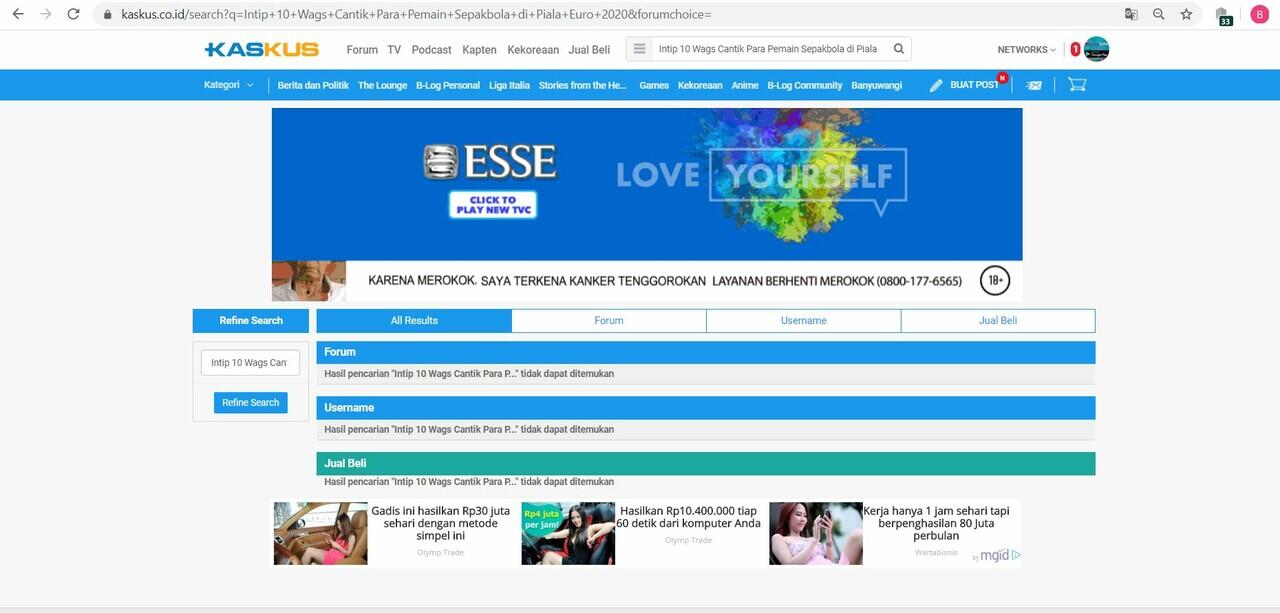Open ad 'Gadis ini hasilkan Rp30 juta'
This screenshot has width=1280, height=613.
click(x=441, y=523)
